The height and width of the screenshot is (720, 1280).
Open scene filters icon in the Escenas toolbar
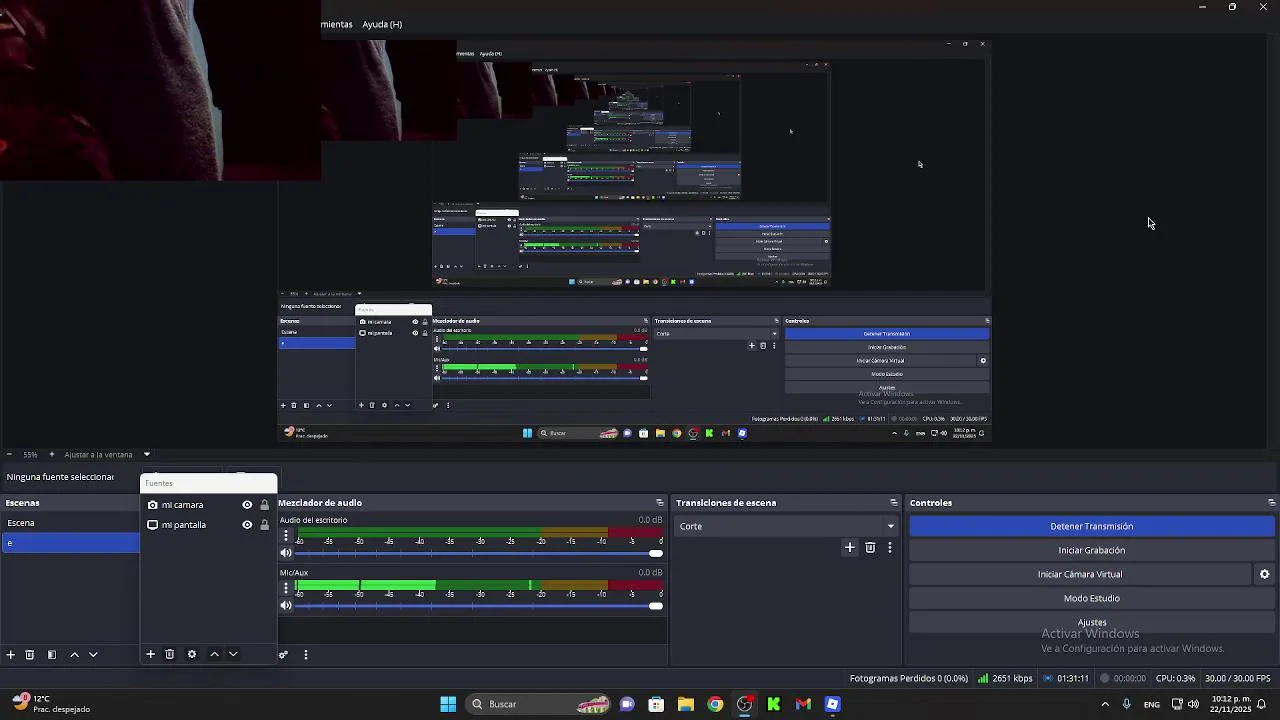point(52,654)
